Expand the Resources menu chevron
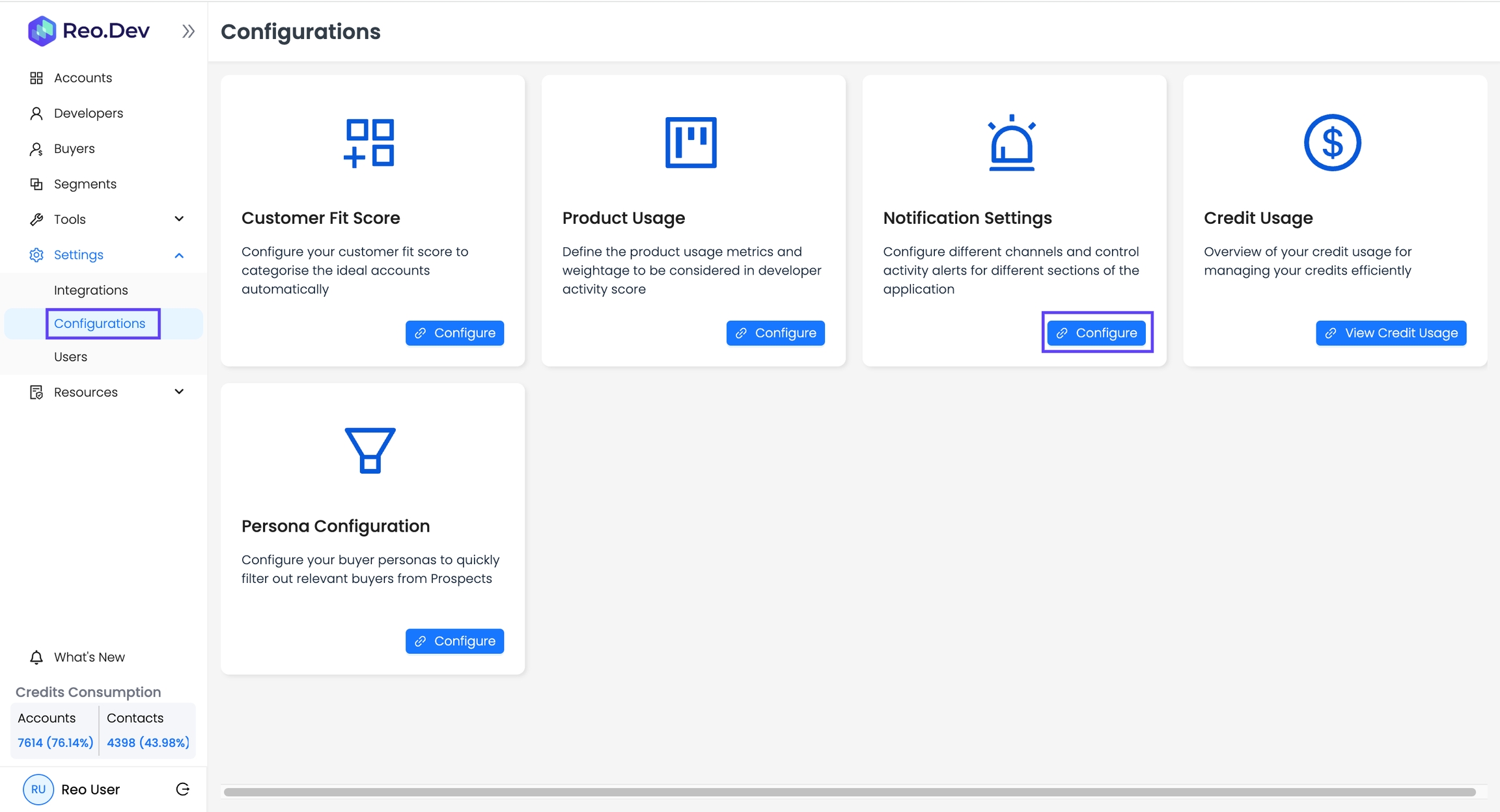The height and width of the screenshot is (812, 1500). click(x=179, y=392)
